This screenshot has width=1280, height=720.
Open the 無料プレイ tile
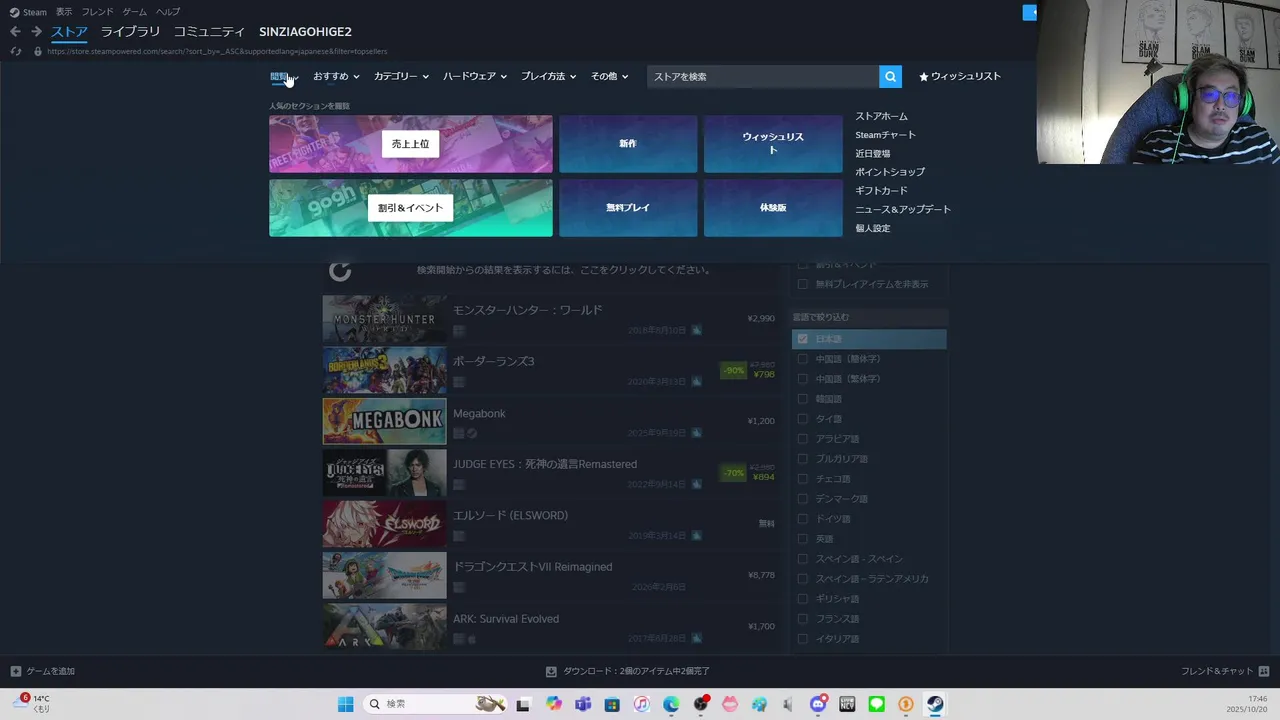coord(628,208)
